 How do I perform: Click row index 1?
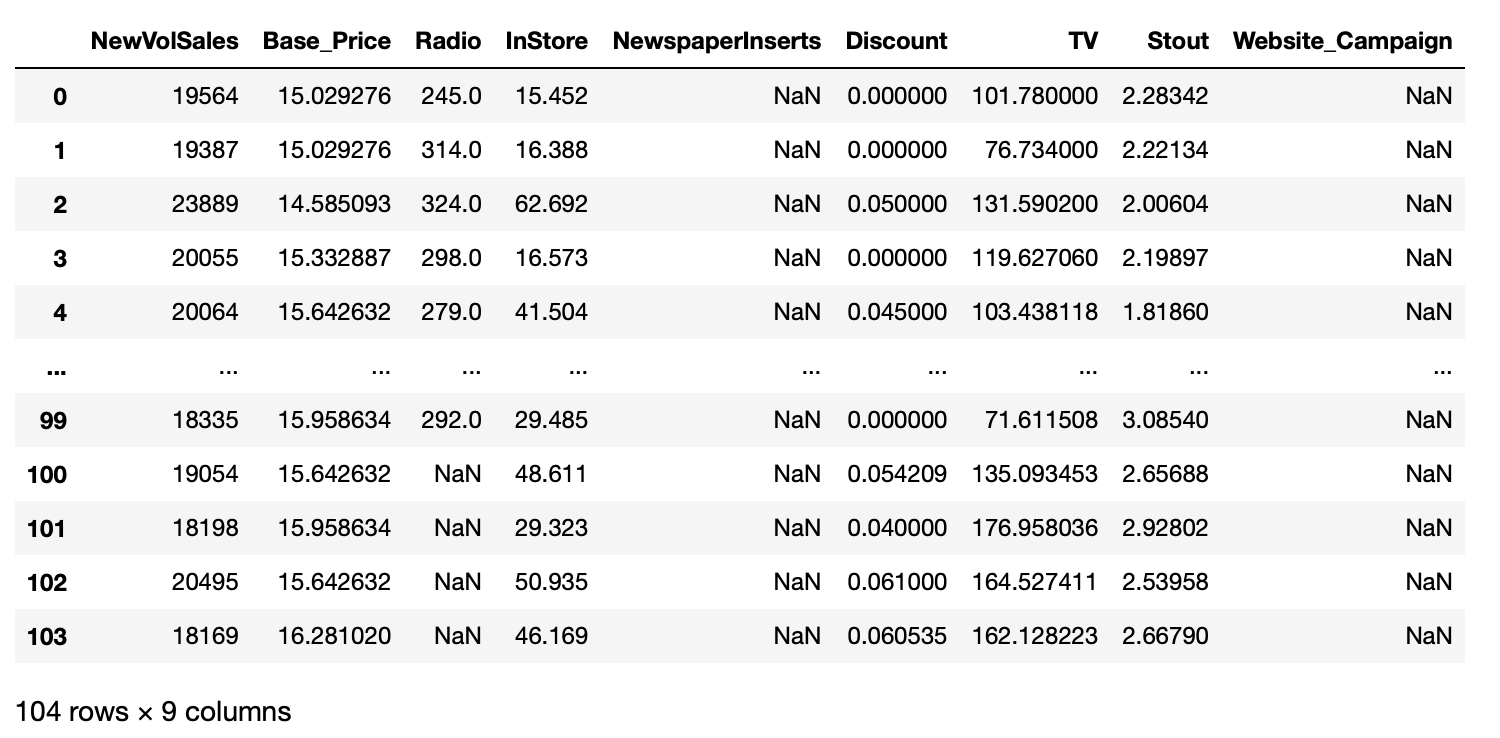tap(60, 150)
